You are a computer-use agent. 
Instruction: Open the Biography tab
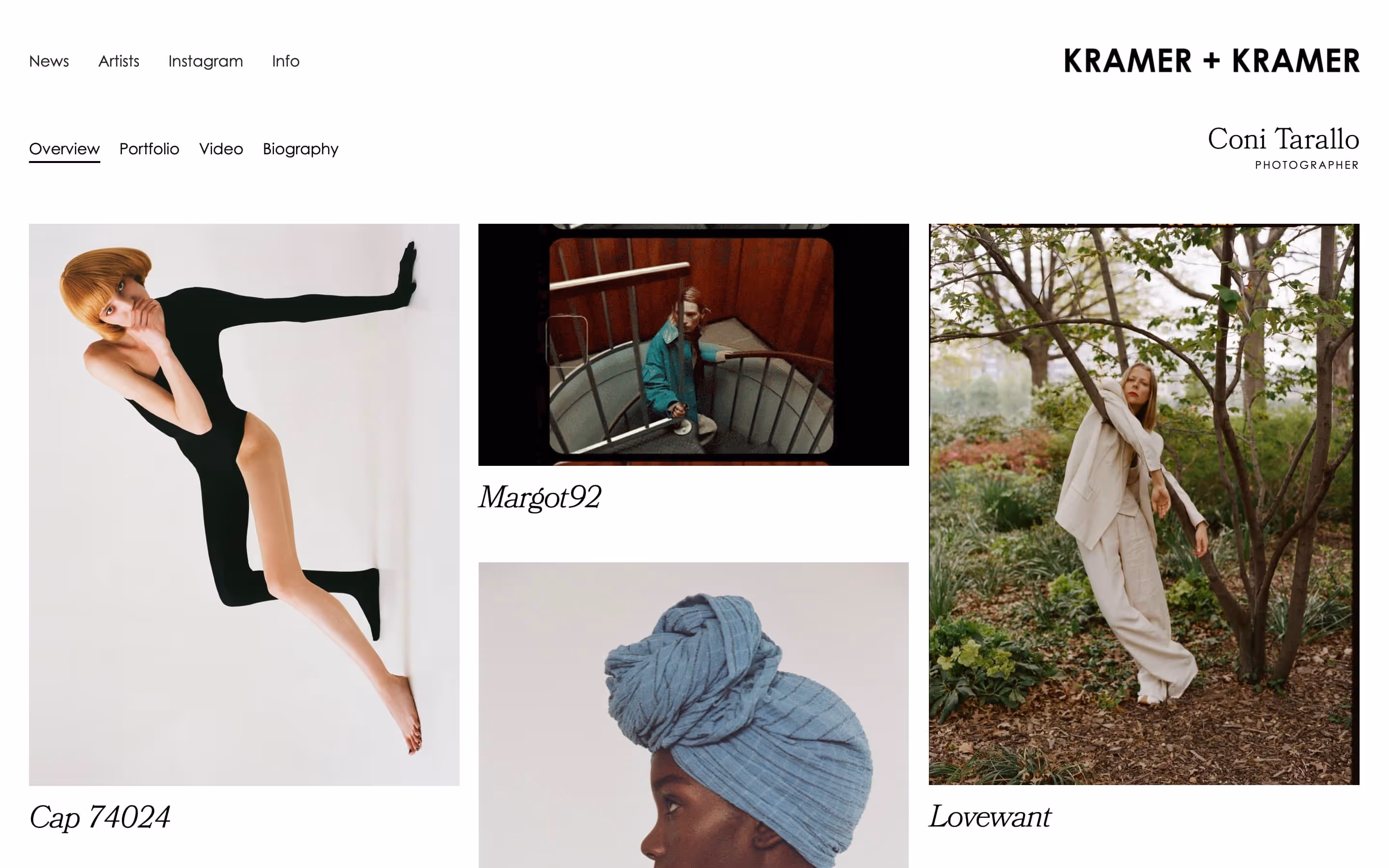click(x=301, y=150)
